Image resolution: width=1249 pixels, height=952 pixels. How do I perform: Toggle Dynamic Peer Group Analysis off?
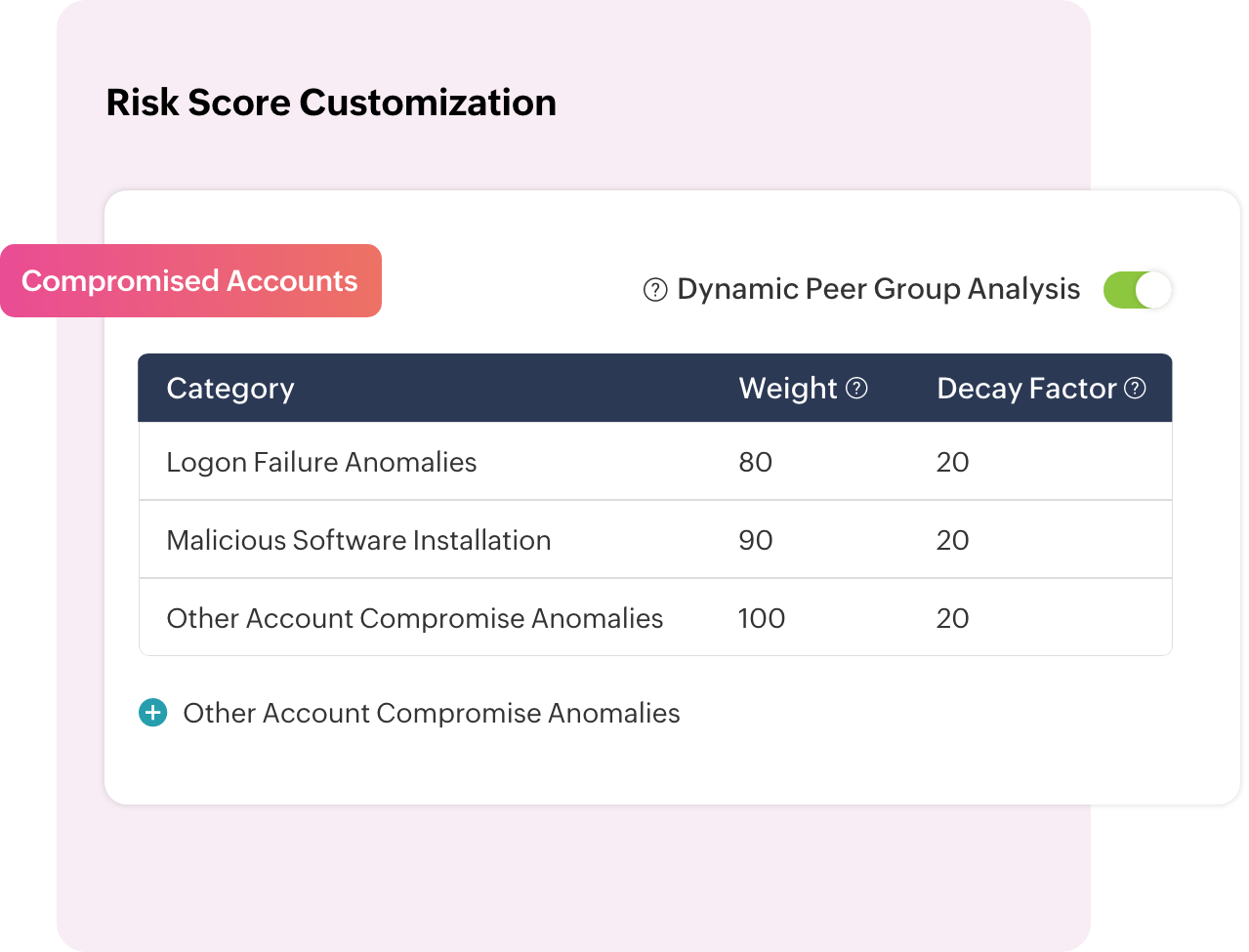click(1137, 289)
